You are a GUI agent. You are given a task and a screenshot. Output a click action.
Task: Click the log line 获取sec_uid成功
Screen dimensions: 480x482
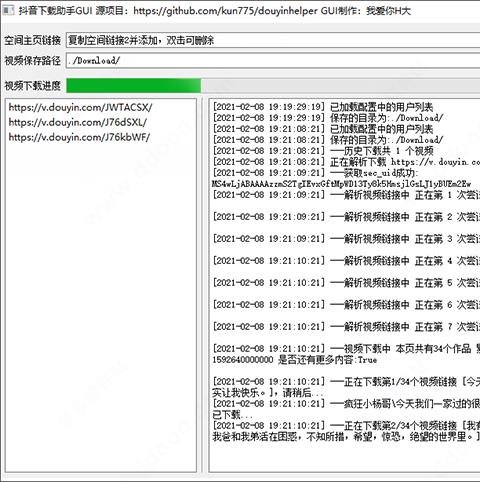[315, 173]
